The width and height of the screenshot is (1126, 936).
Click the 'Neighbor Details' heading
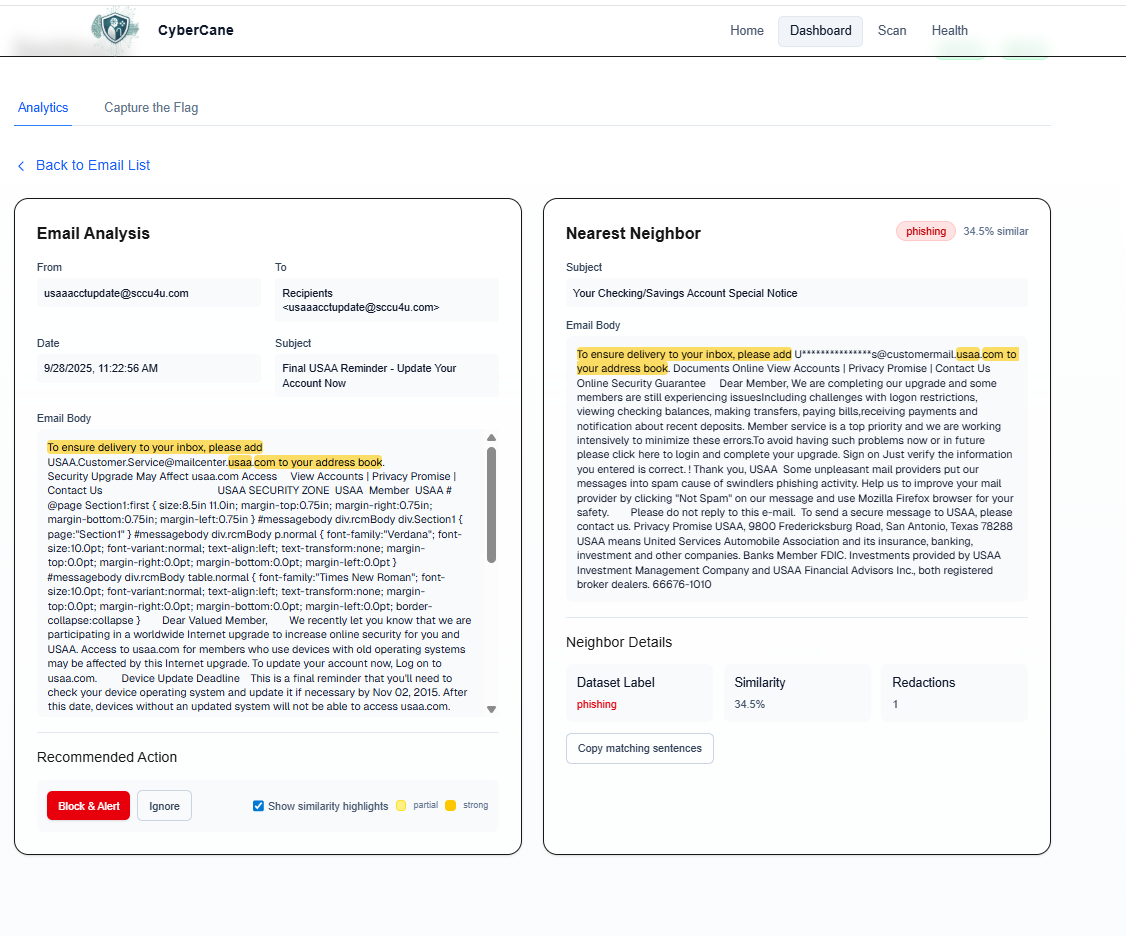[618, 642]
